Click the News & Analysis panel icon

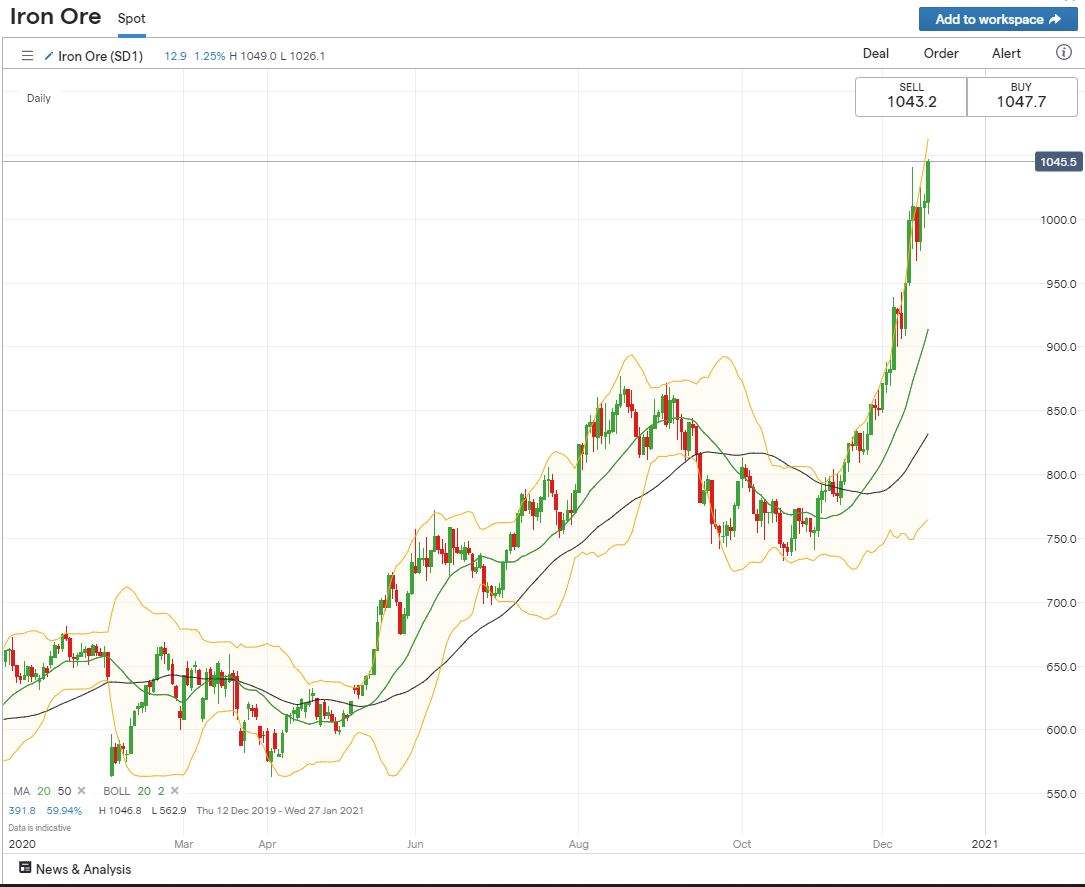coord(25,868)
